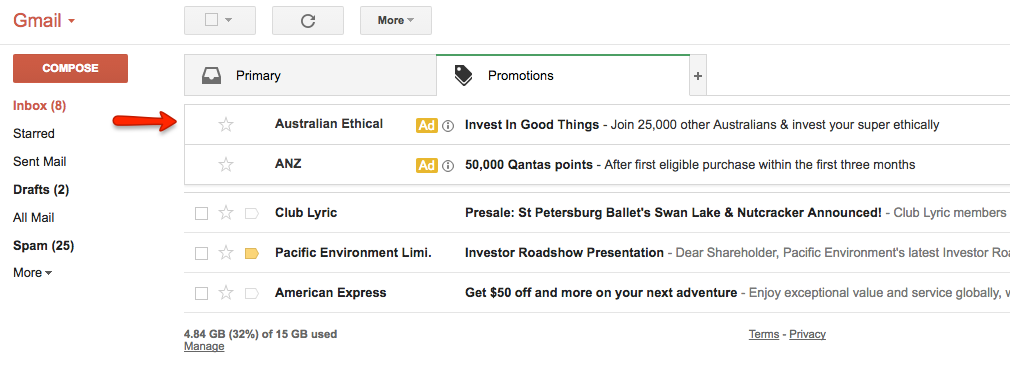Select the Promotions tab
This screenshot has width=1010, height=370.
coord(563,75)
